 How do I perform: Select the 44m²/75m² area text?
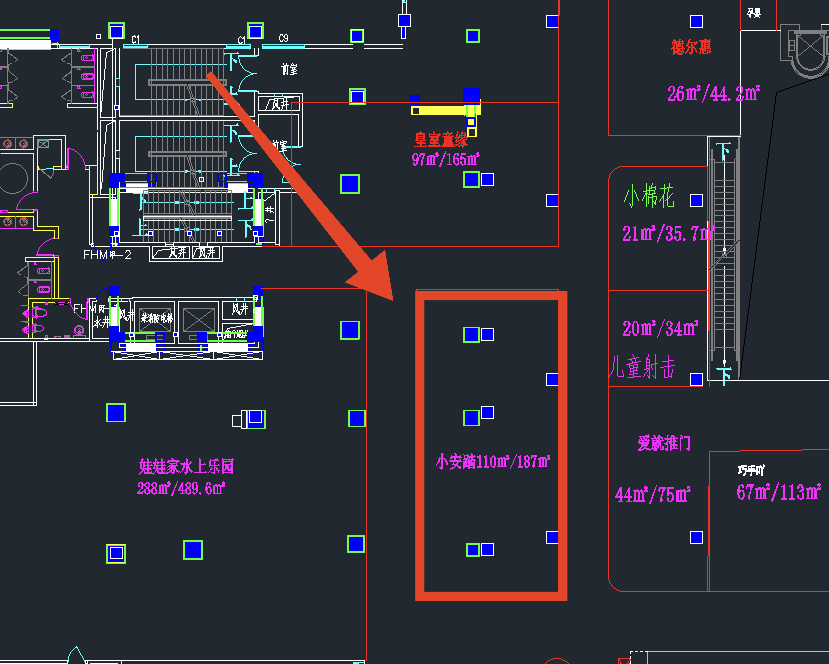point(653,494)
